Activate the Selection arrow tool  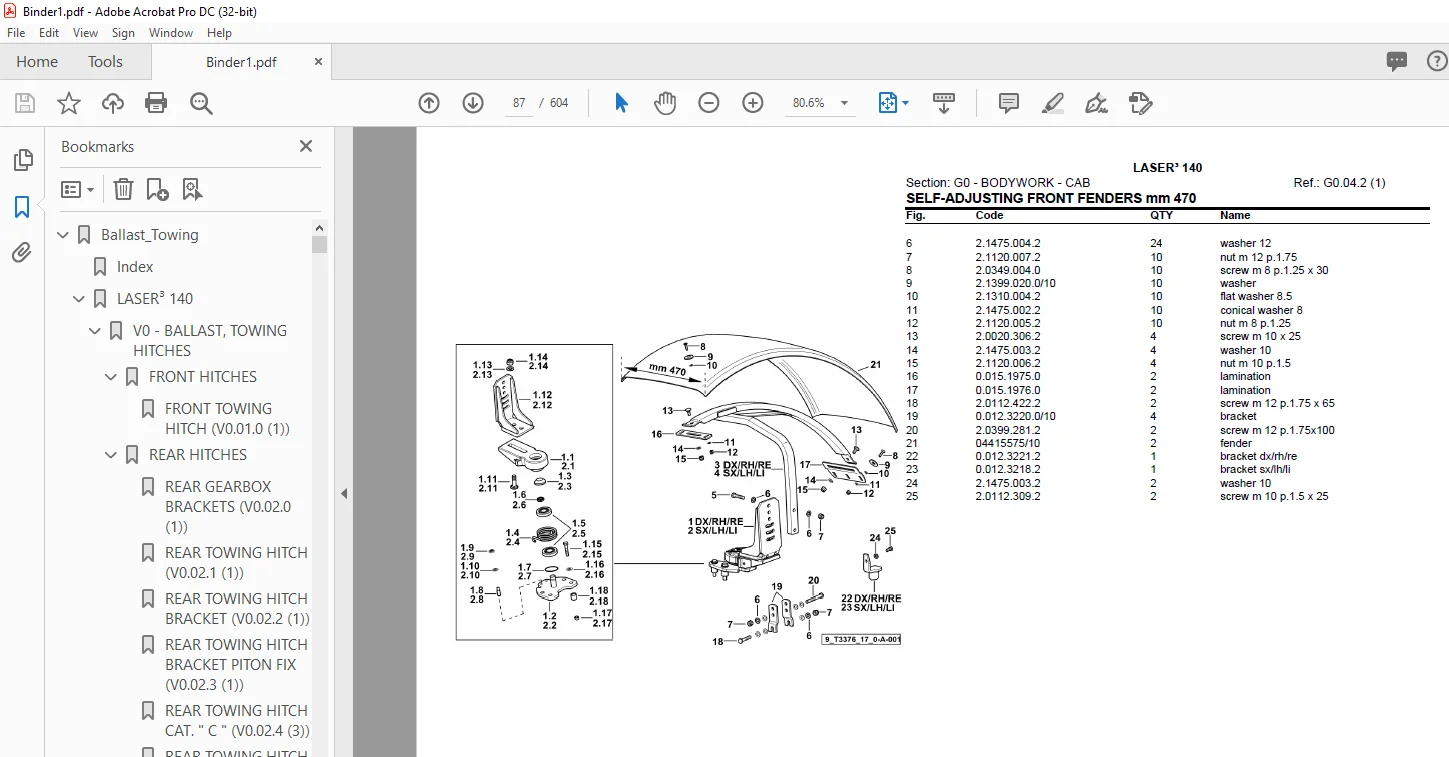(x=621, y=103)
